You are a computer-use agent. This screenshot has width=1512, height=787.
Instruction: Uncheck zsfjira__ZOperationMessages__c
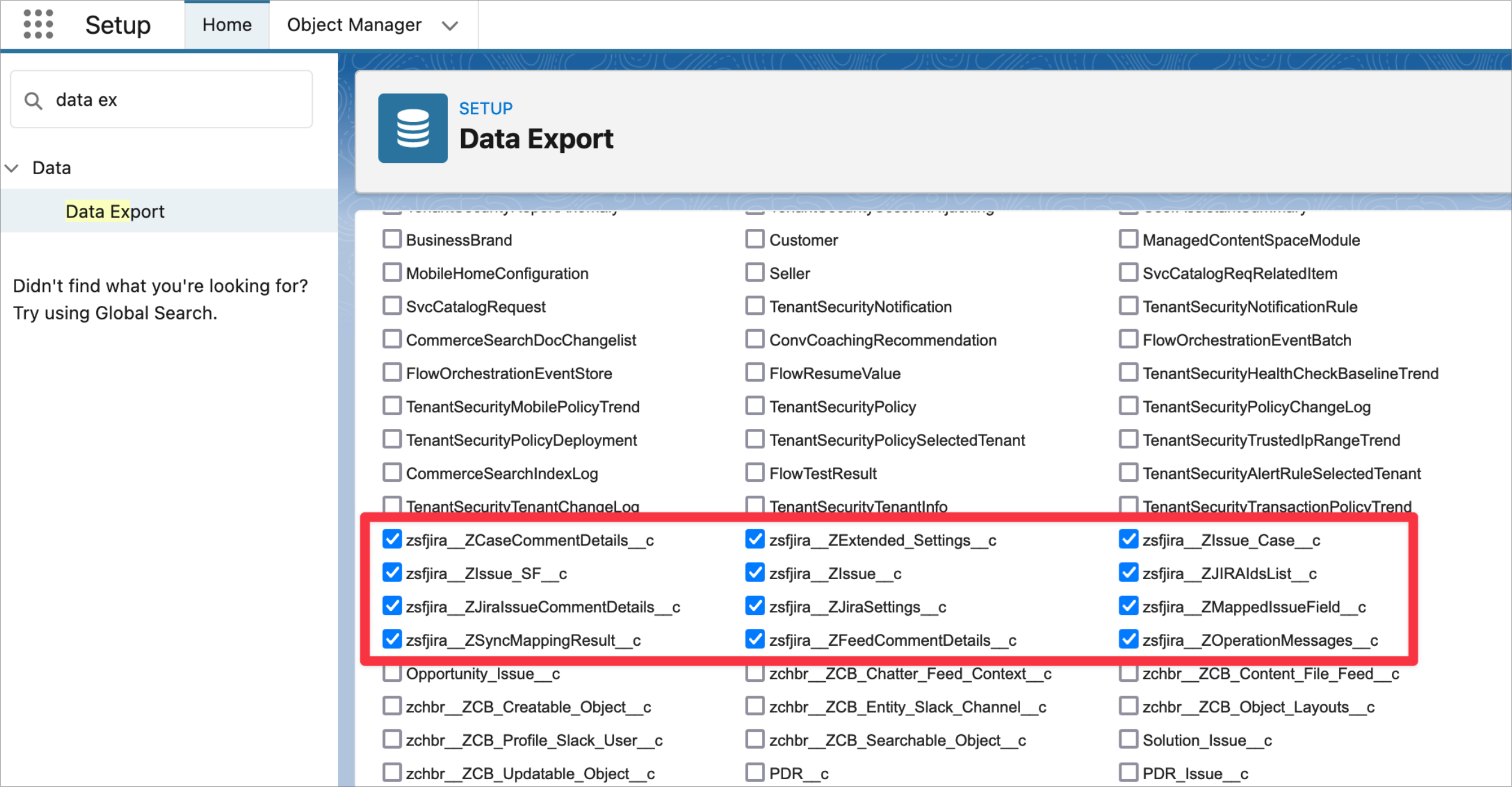coord(1128,639)
